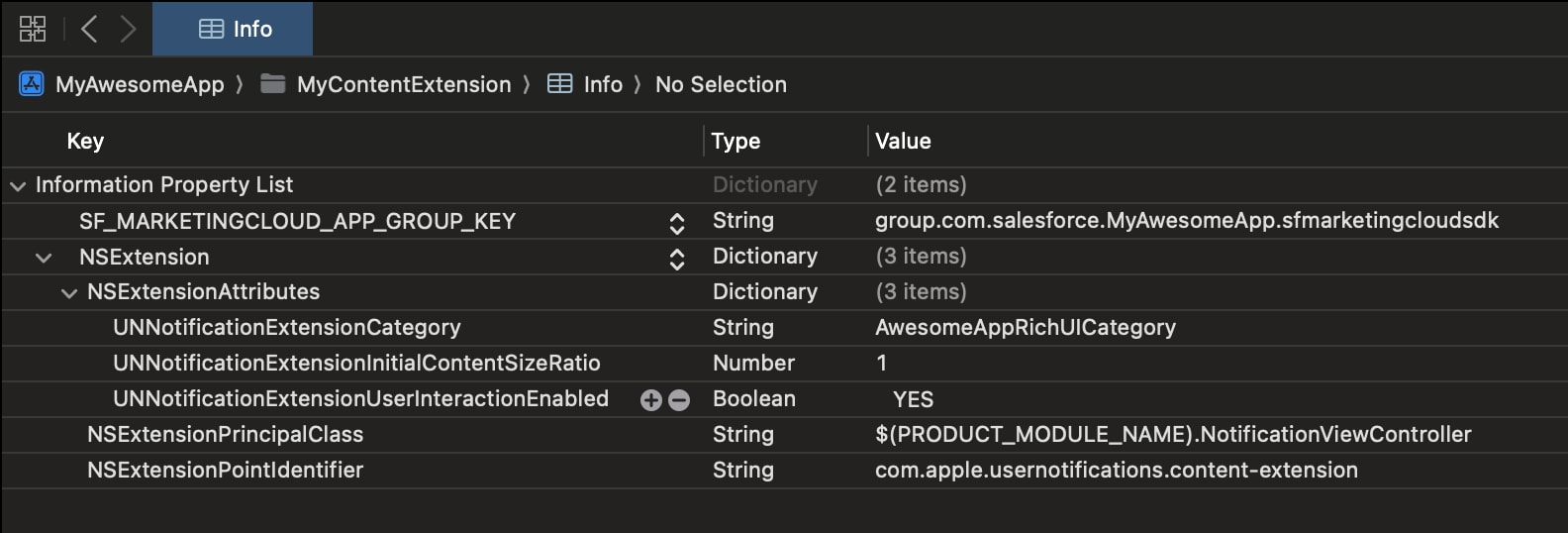Click the Info table icon in breadcrumb
The image size is (1568, 533).
[x=560, y=84]
